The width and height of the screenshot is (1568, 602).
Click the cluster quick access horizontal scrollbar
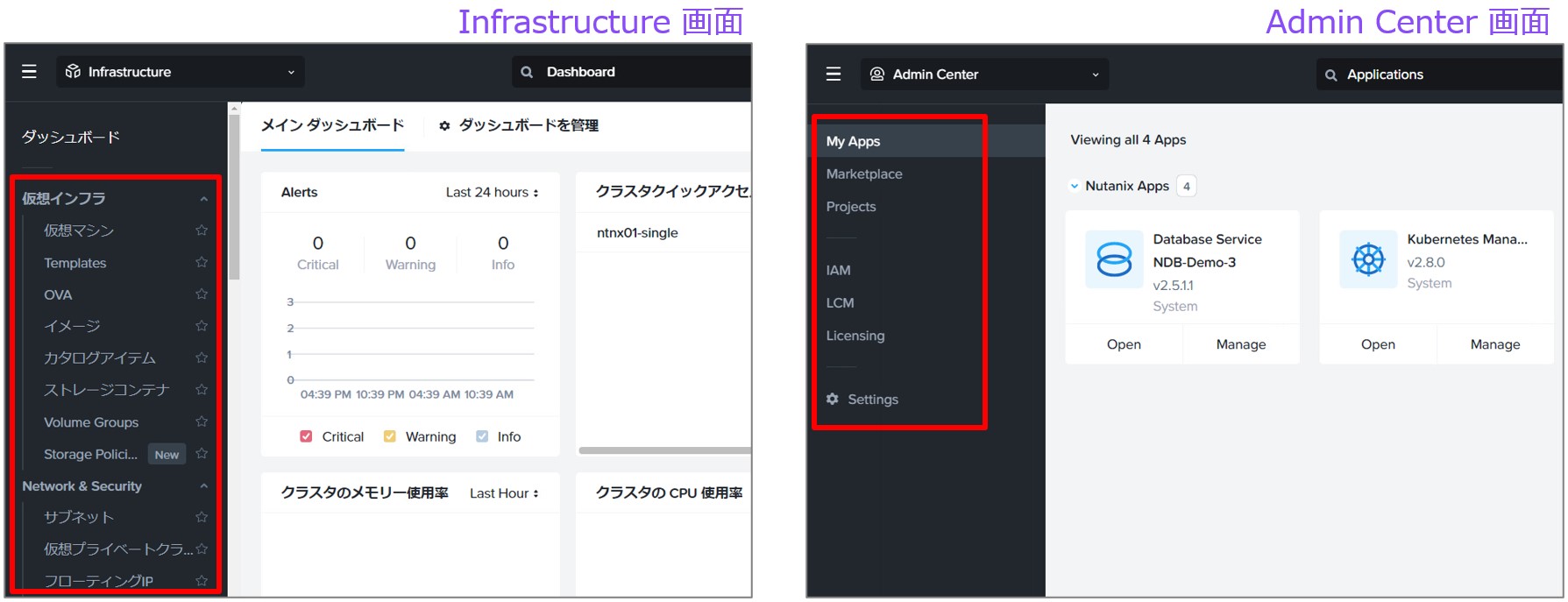(x=665, y=450)
